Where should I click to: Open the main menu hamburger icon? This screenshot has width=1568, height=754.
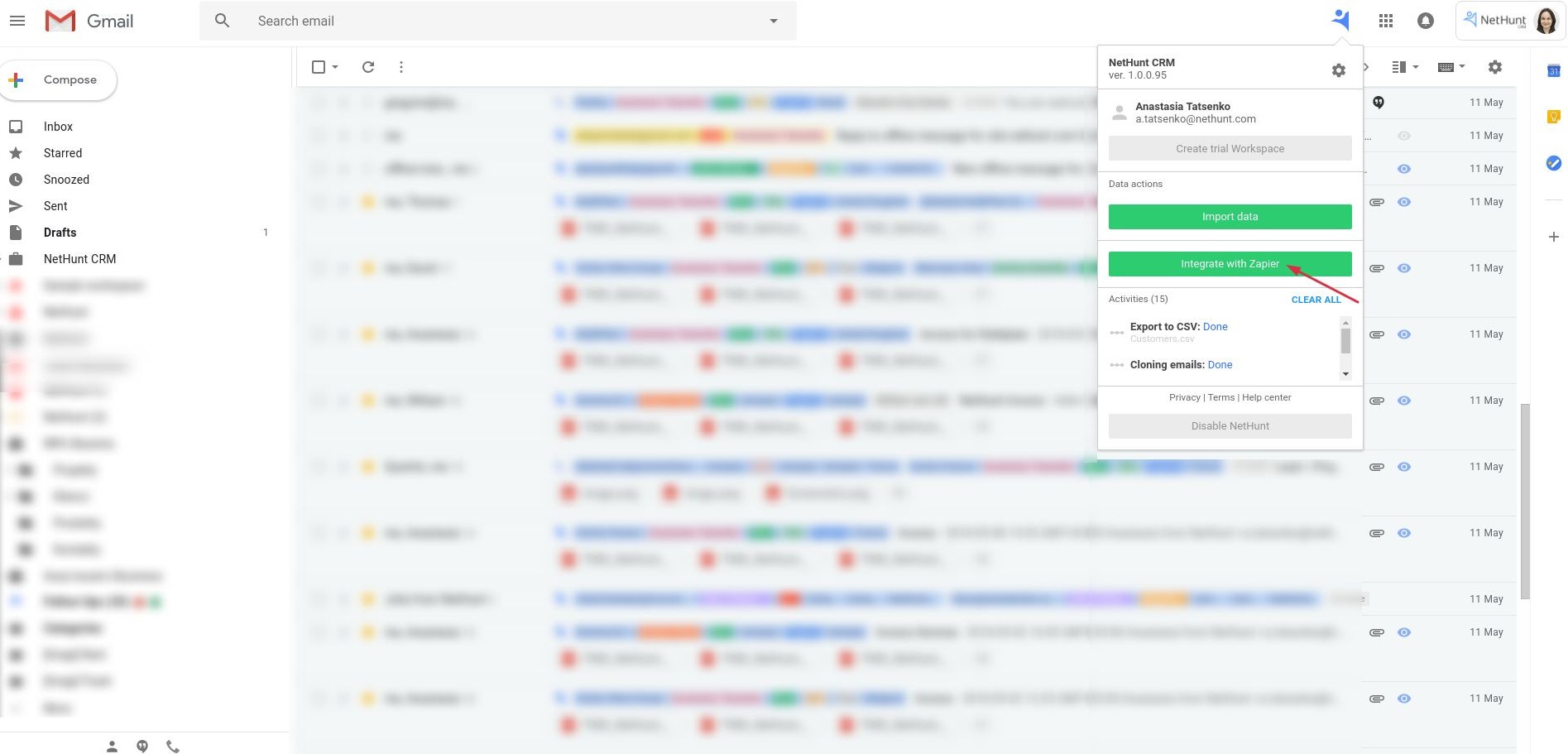[x=17, y=21]
